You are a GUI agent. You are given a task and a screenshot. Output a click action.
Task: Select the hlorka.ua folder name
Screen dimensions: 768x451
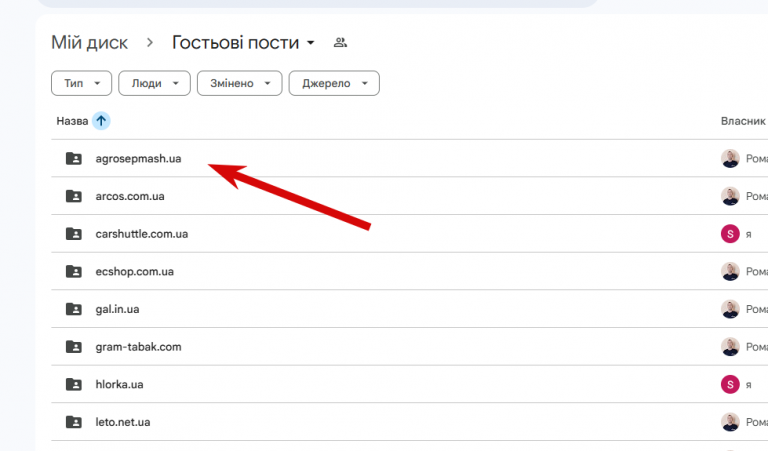[x=119, y=384]
